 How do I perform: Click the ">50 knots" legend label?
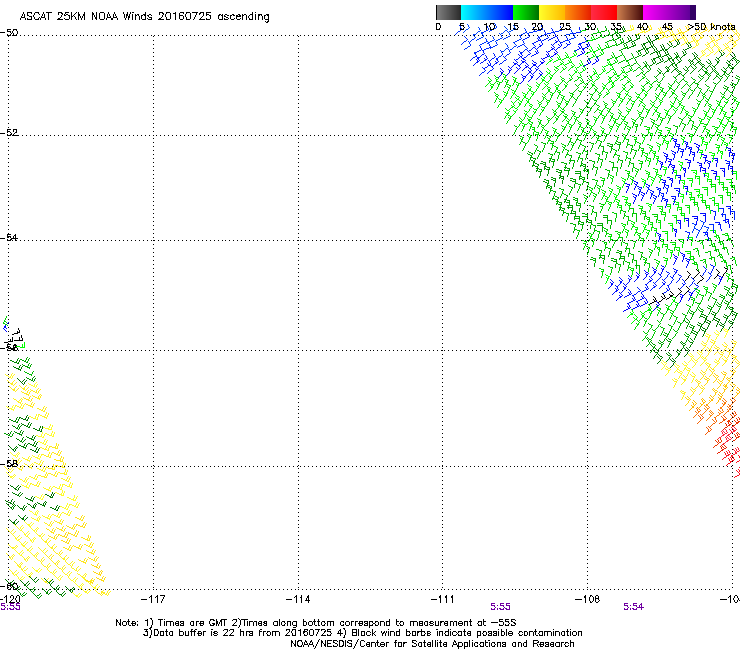tap(711, 27)
